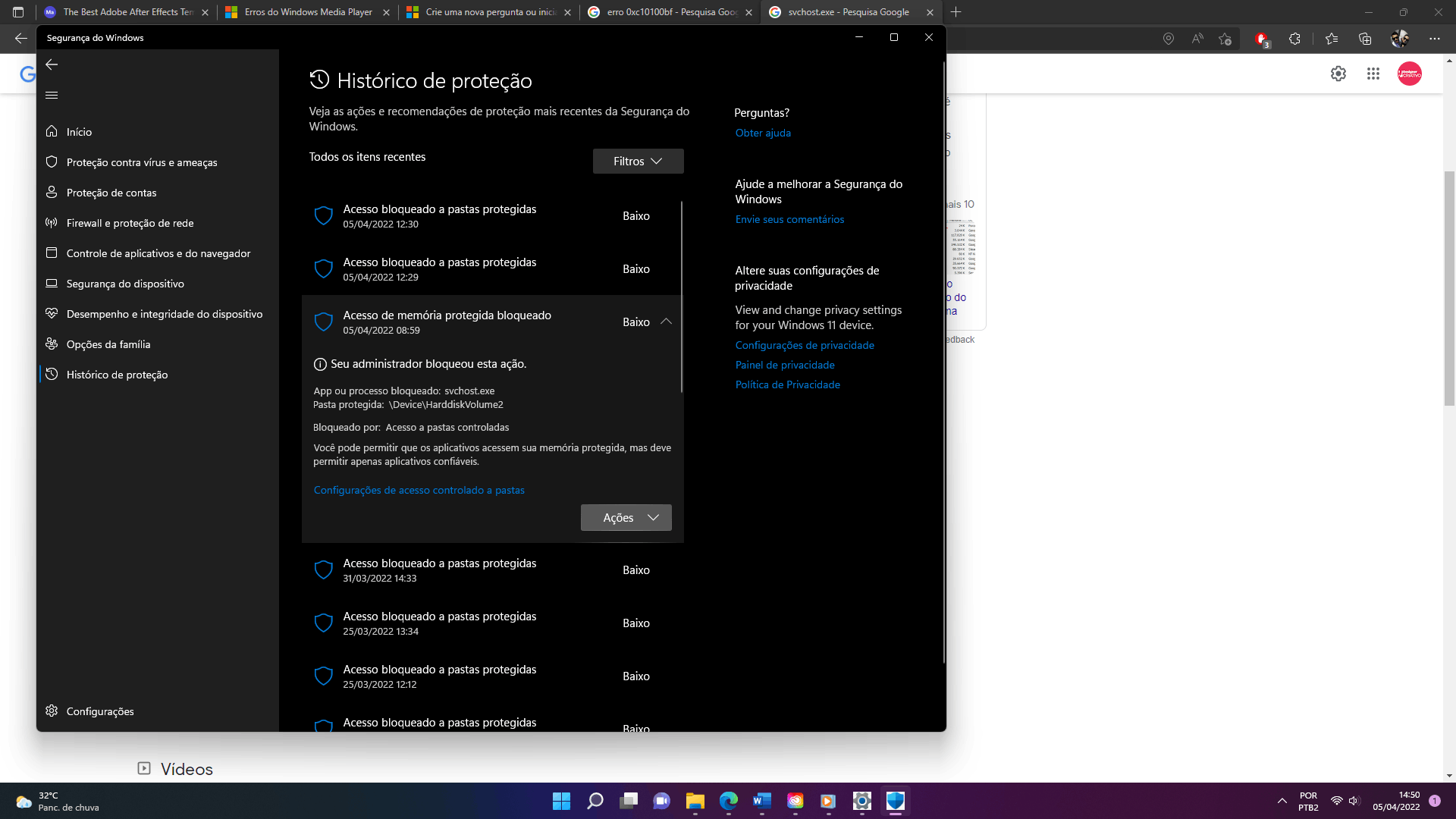Click the person icon beside Proteção de contas
This screenshot has width=1456, height=819.
(x=52, y=192)
